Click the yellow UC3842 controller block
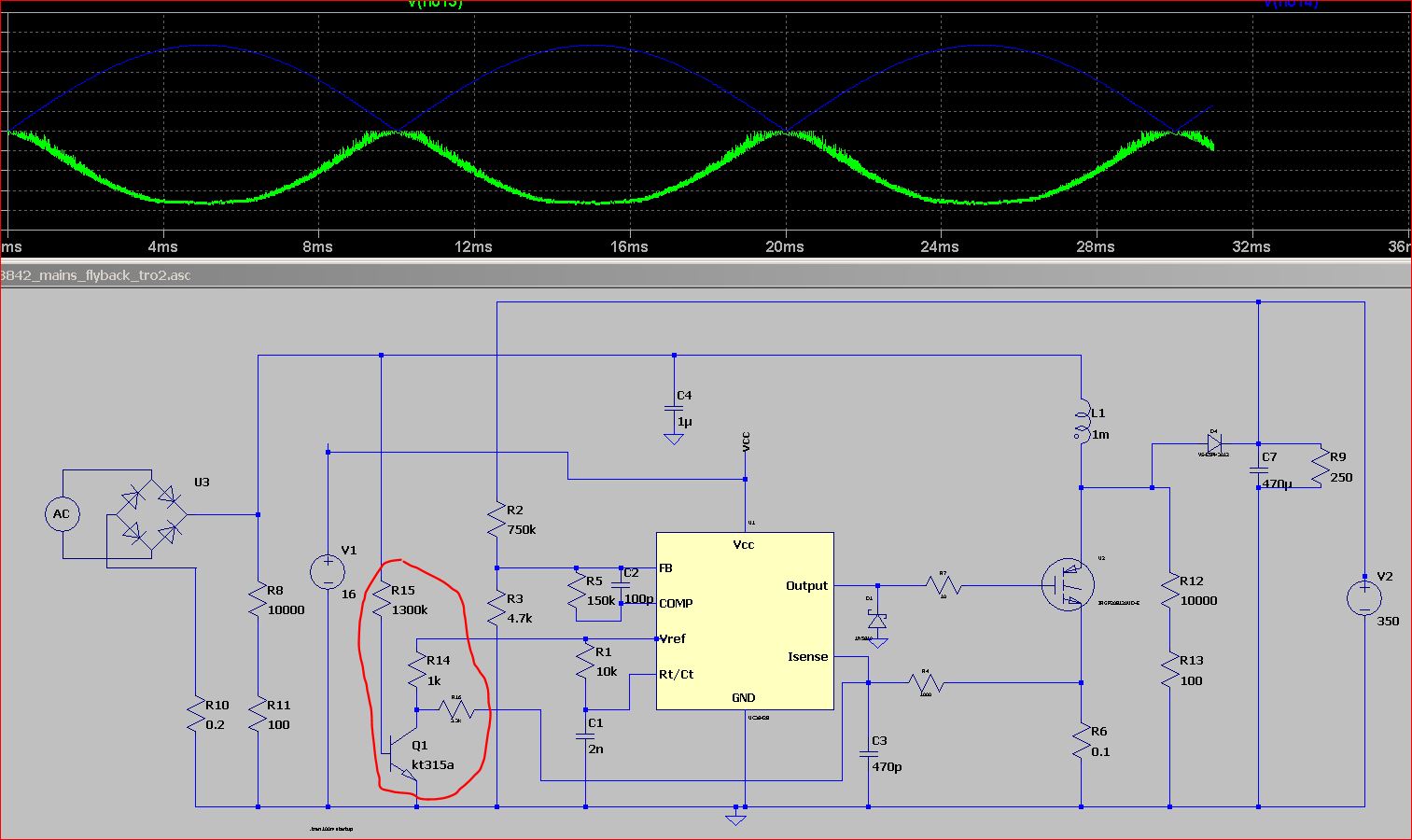Image resolution: width=1412 pixels, height=840 pixels. [744, 621]
